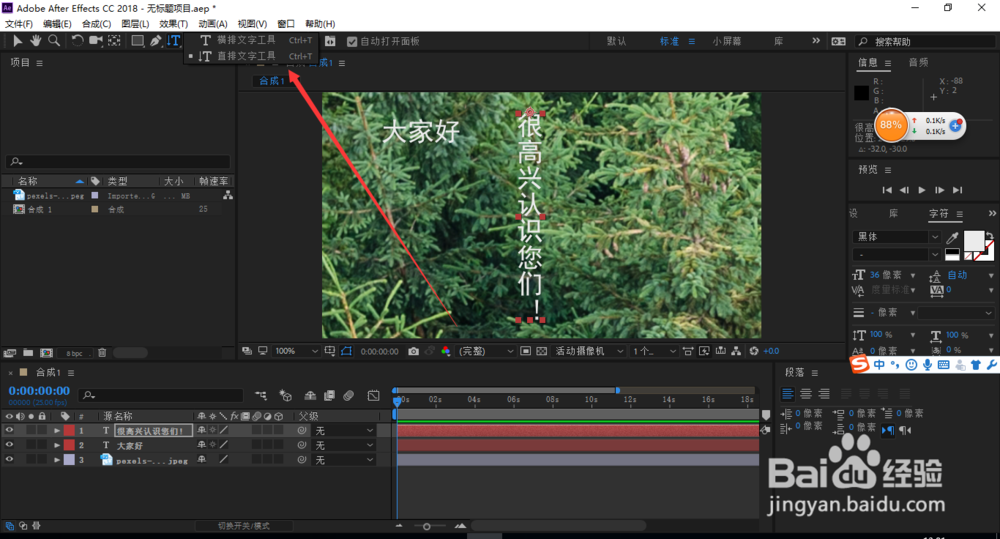Jump to first frame in preview

(x=886, y=190)
